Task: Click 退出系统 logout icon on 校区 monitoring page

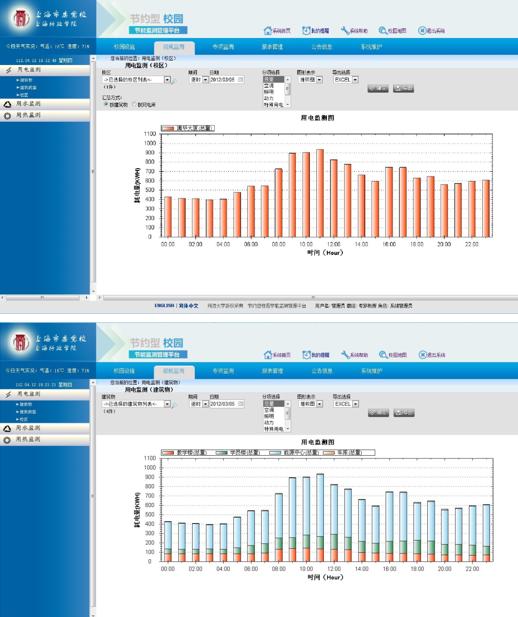Action: point(431,30)
